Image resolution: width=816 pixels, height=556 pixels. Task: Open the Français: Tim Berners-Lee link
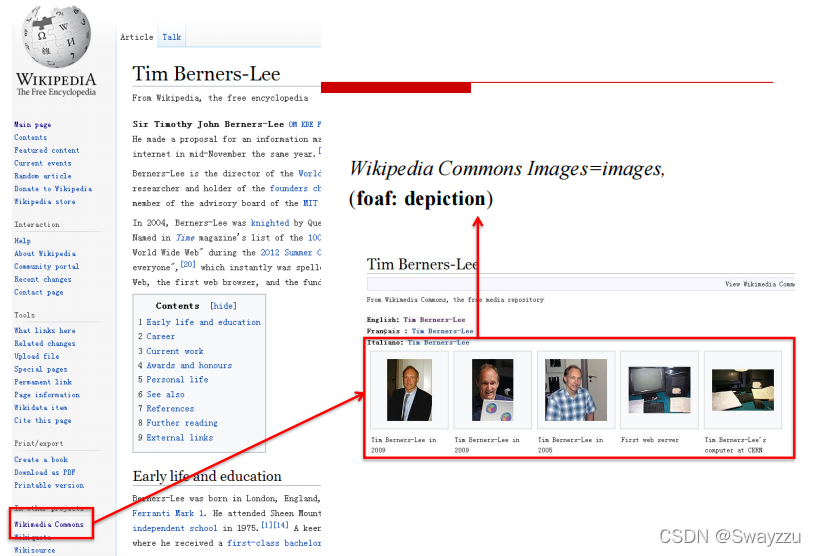[x=442, y=331]
